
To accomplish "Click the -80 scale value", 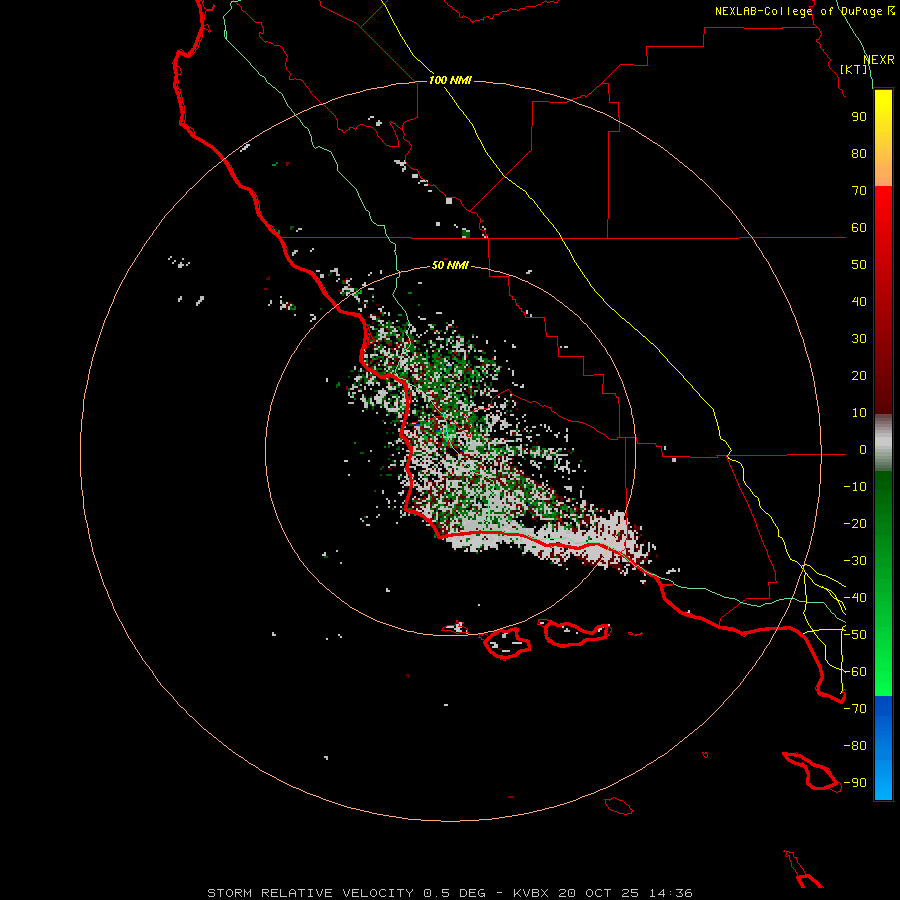I will coord(855,746).
